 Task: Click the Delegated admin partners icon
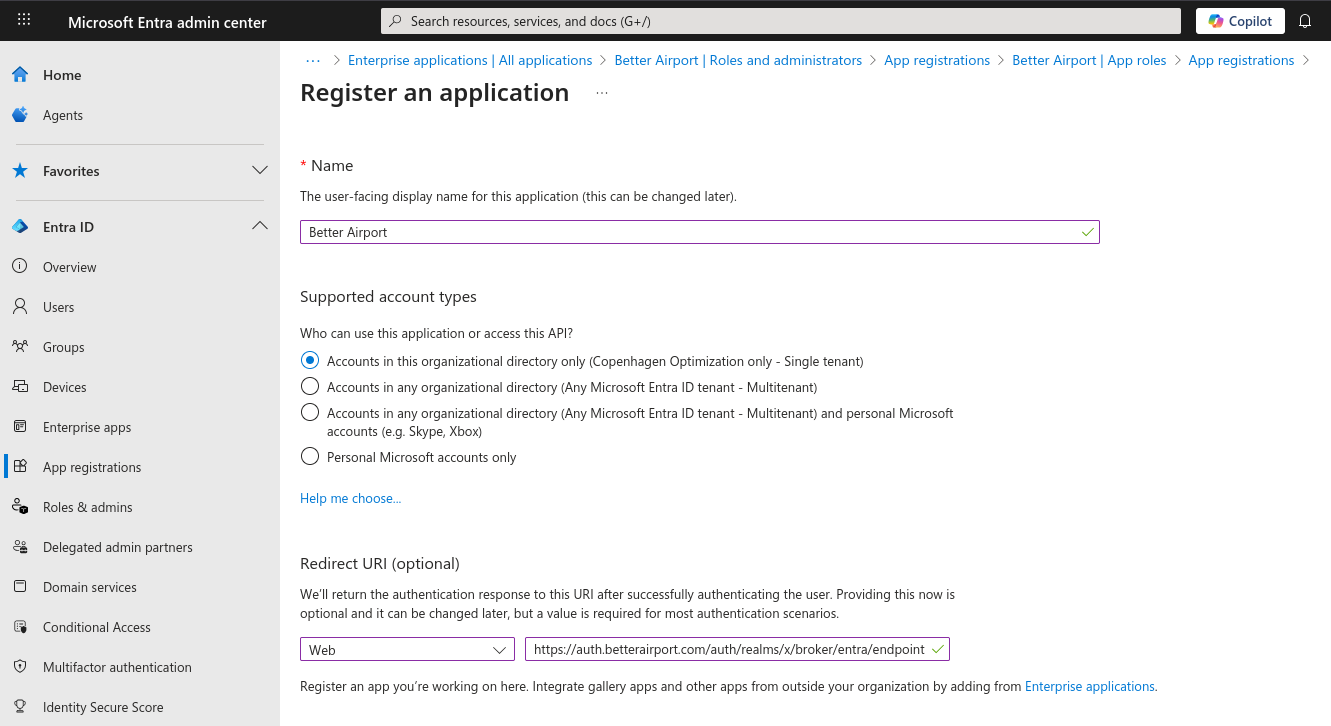20,547
